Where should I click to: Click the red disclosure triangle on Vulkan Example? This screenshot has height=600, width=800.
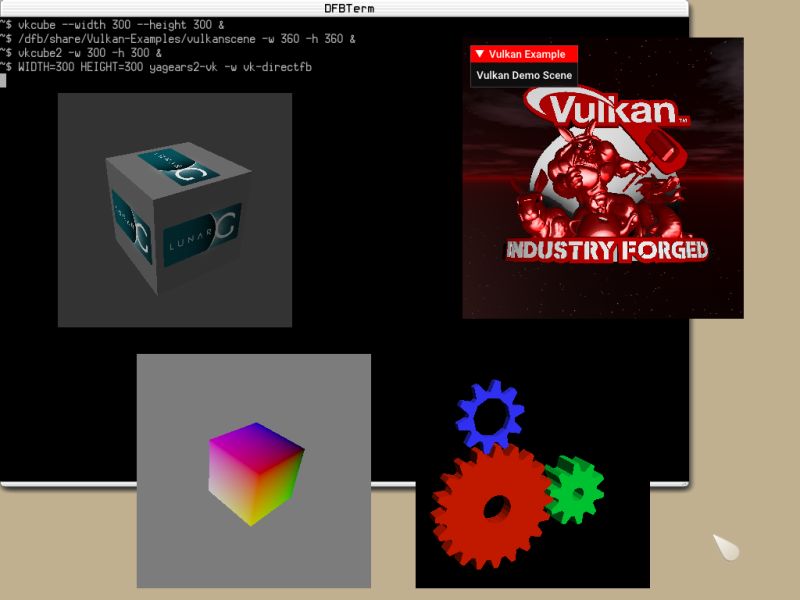(x=480, y=54)
